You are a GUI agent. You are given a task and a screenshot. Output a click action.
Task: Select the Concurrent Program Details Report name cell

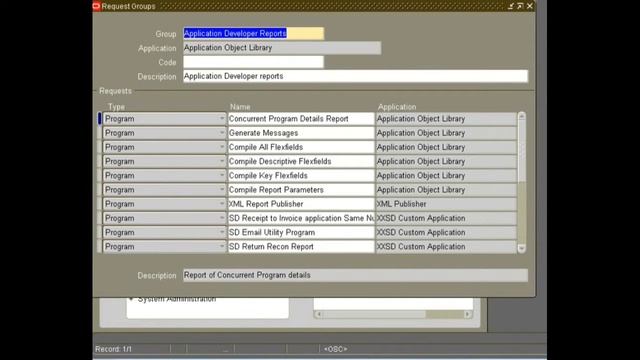click(x=301, y=119)
